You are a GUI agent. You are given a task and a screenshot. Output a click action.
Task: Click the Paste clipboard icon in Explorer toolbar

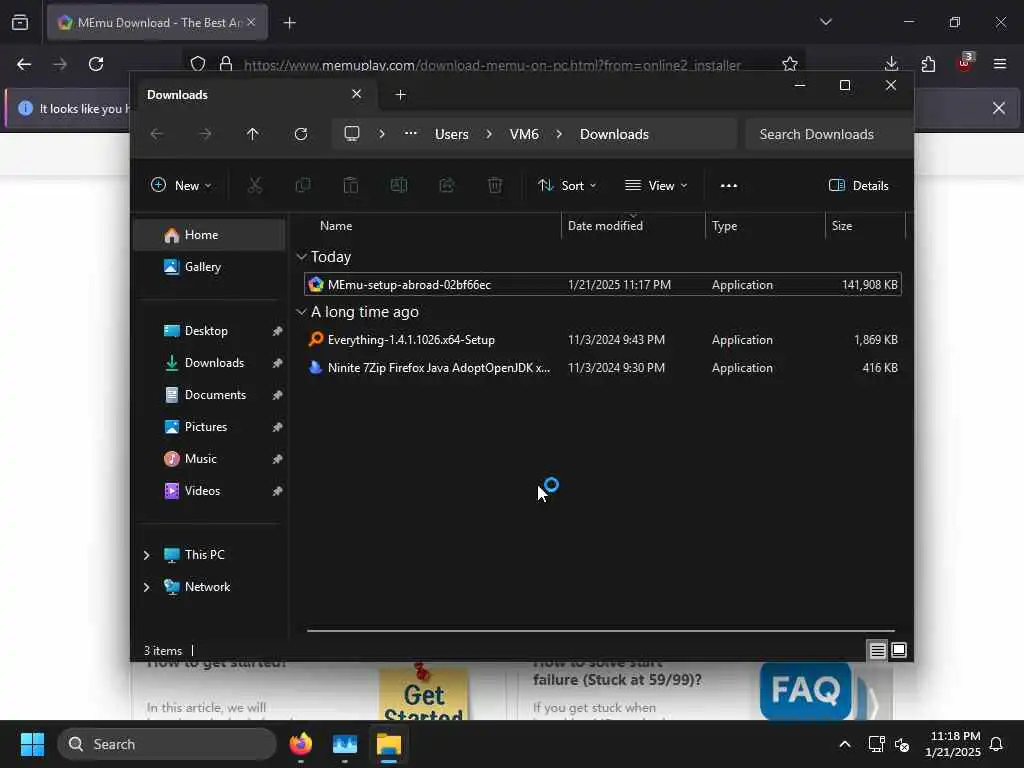tap(351, 185)
